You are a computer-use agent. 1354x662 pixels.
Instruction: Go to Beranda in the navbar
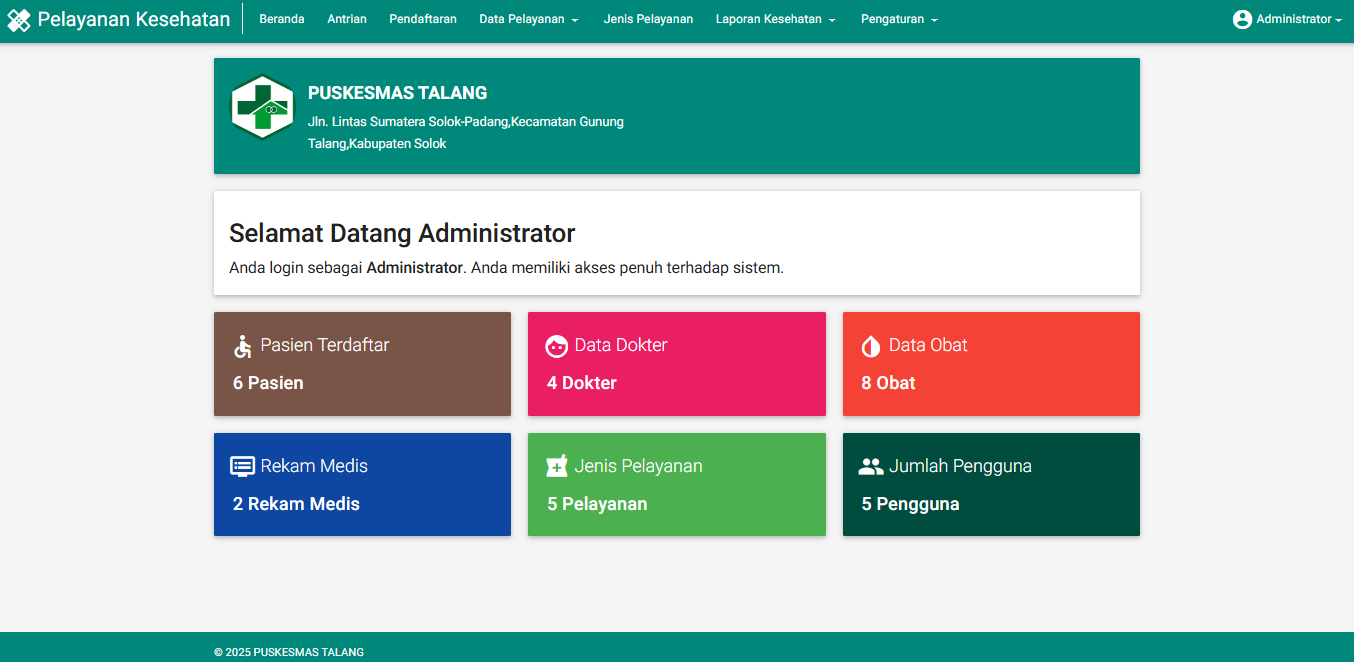pyautogui.click(x=282, y=19)
